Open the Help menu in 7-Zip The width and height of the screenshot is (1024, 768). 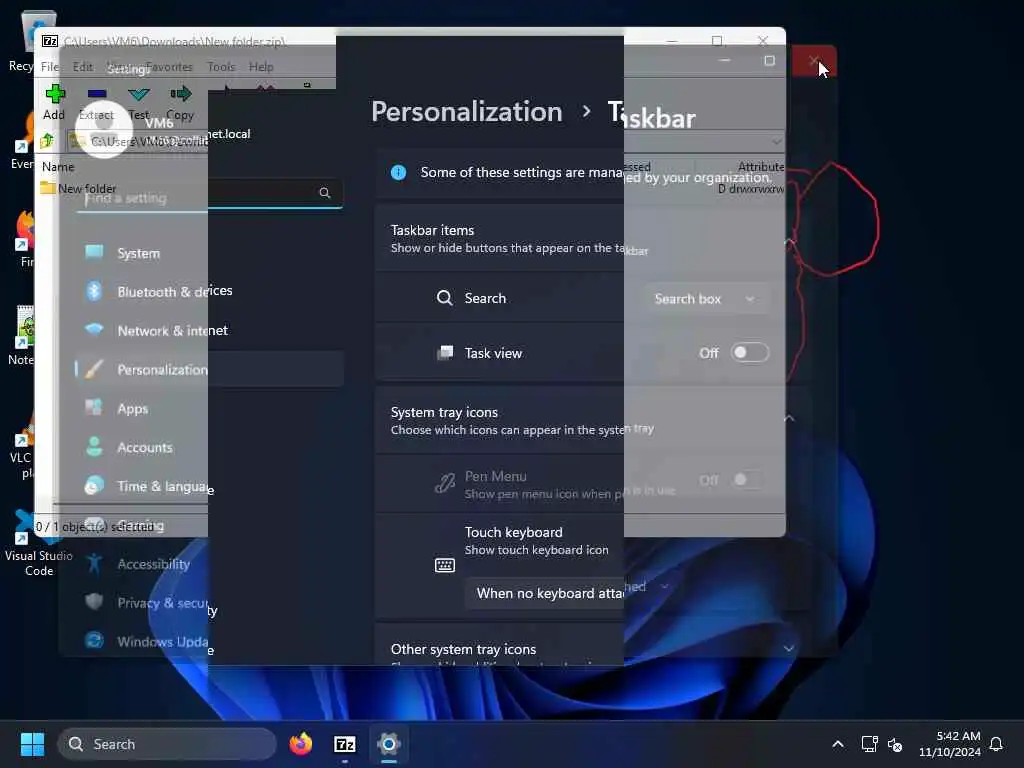pyautogui.click(x=261, y=67)
